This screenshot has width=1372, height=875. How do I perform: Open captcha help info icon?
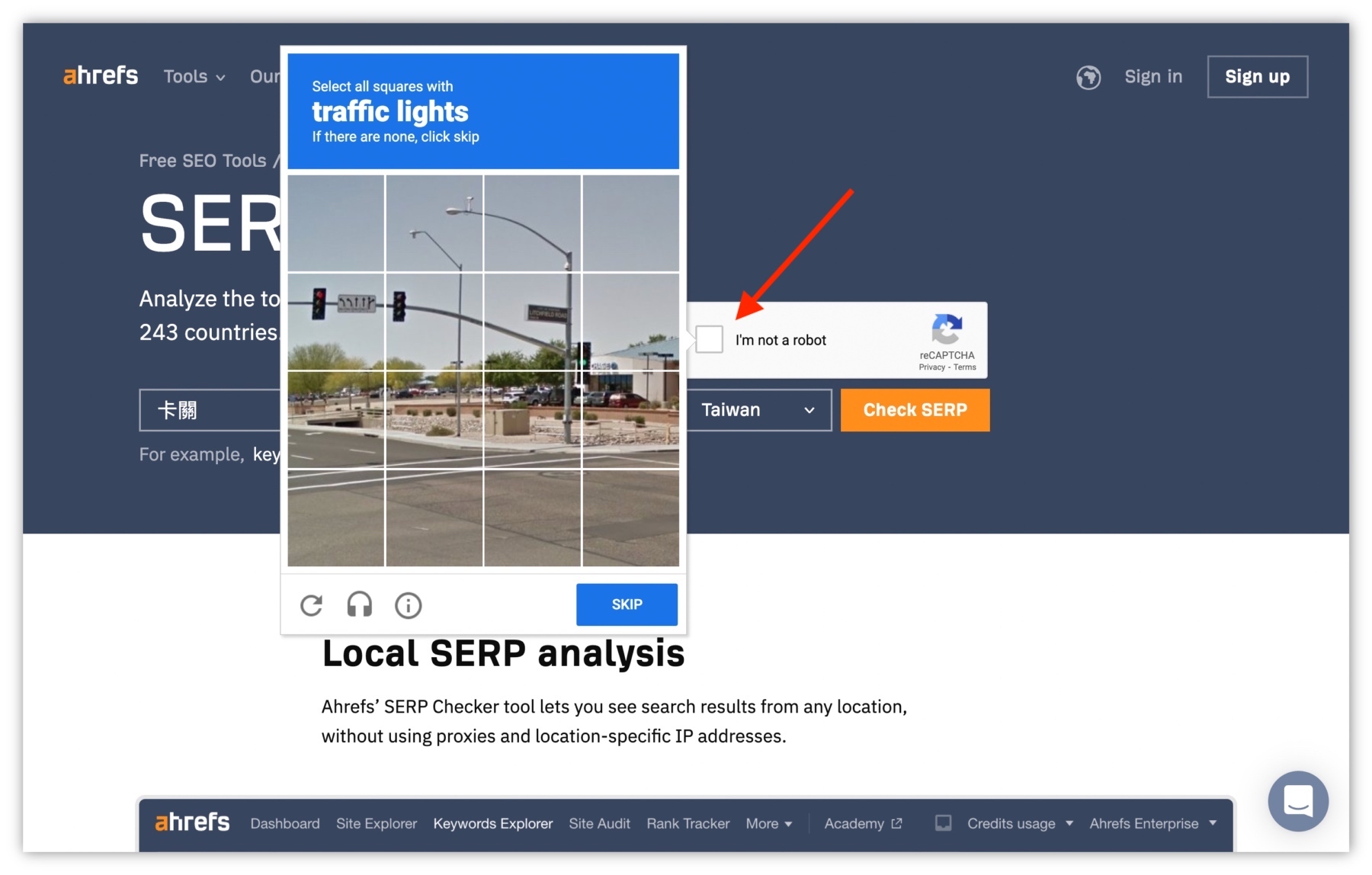(x=409, y=605)
